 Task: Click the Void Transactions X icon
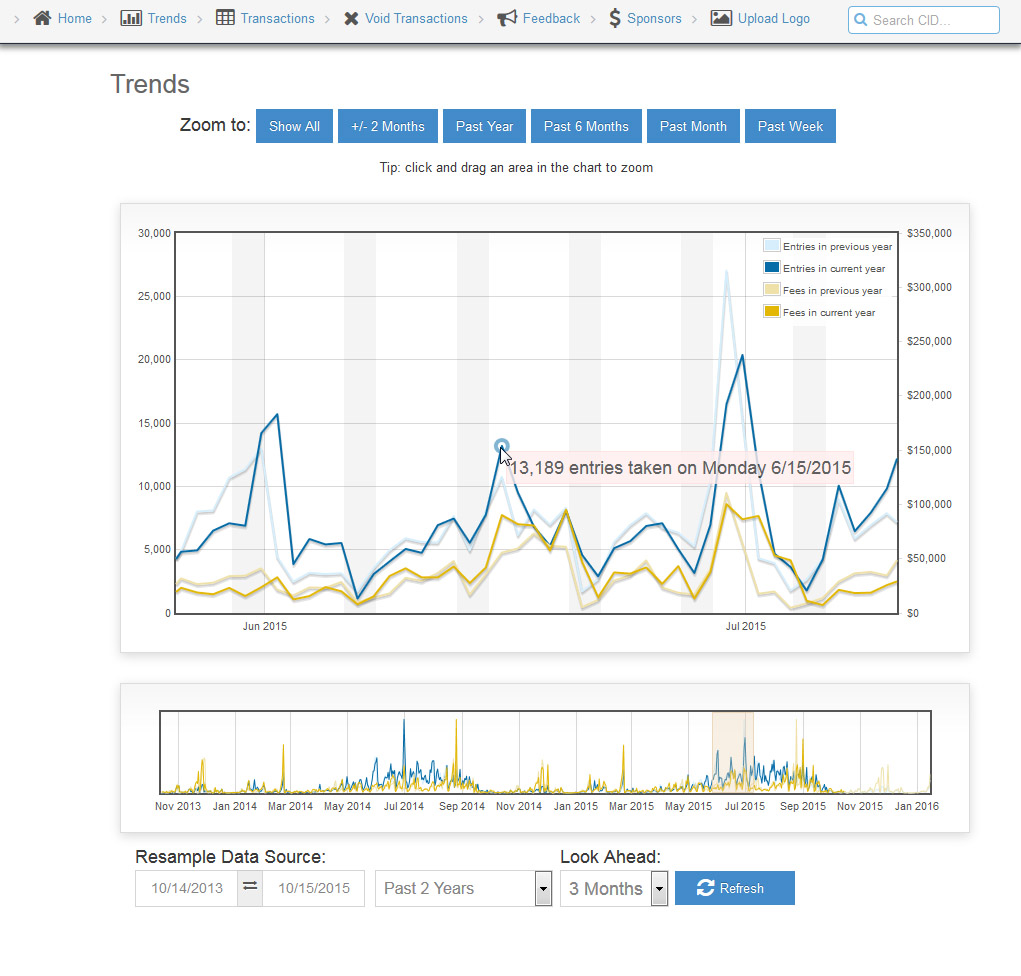click(351, 18)
